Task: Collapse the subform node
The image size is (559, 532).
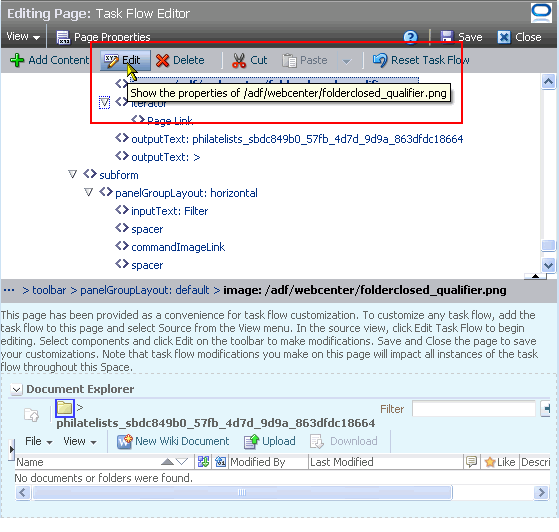Action: tap(72, 174)
